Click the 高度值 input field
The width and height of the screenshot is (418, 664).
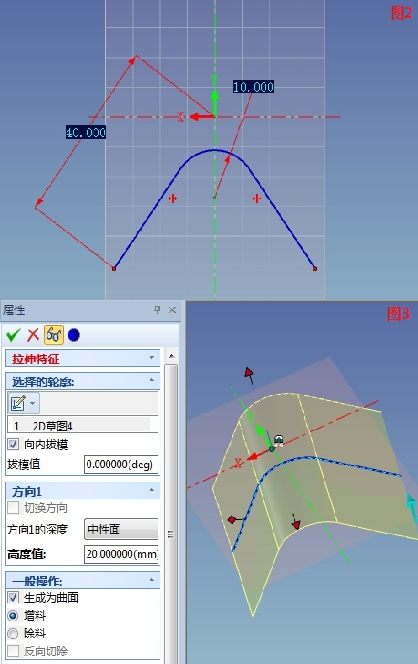click(122, 554)
